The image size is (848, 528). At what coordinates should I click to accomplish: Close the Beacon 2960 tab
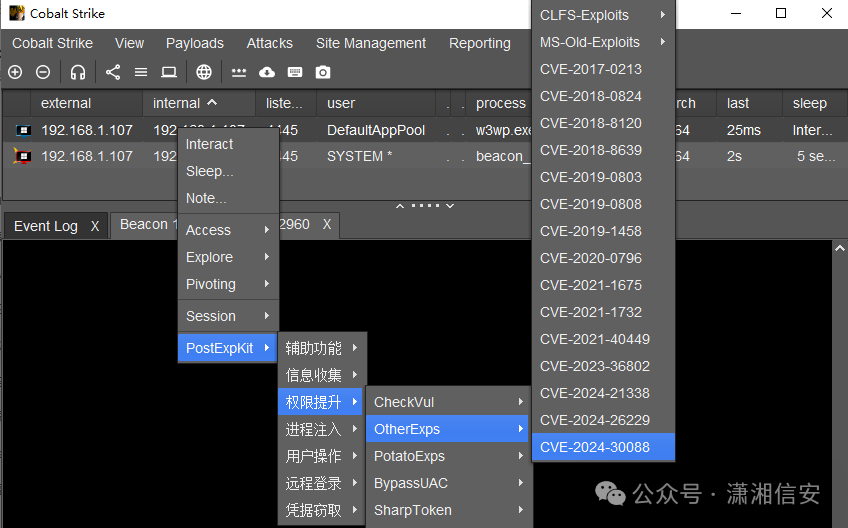(x=327, y=224)
